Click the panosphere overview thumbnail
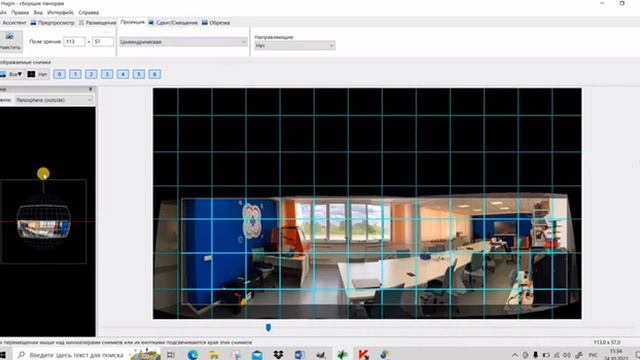640x360 pixels. (x=44, y=222)
